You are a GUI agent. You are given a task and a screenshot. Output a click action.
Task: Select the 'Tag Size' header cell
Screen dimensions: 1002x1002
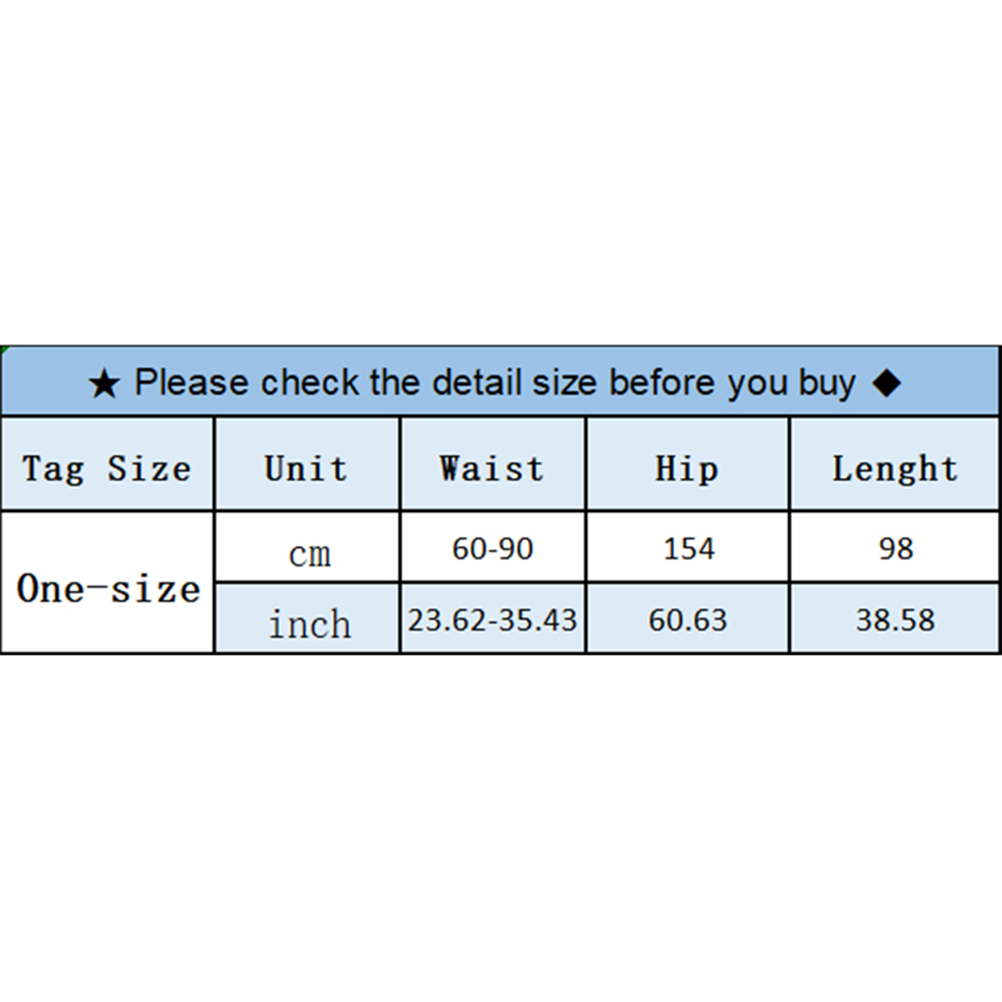tap(107, 468)
